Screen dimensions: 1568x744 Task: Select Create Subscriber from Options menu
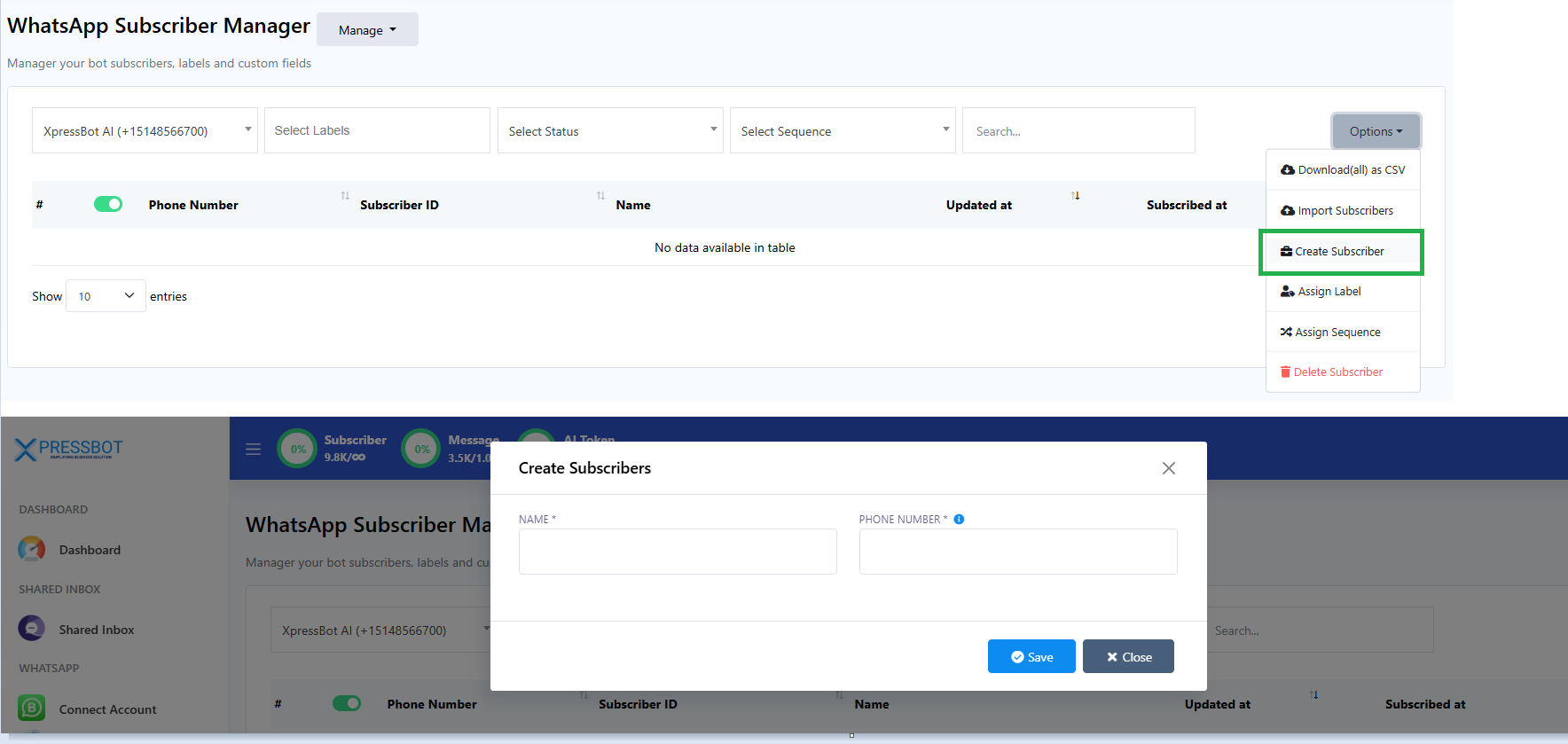(x=1339, y=252)
